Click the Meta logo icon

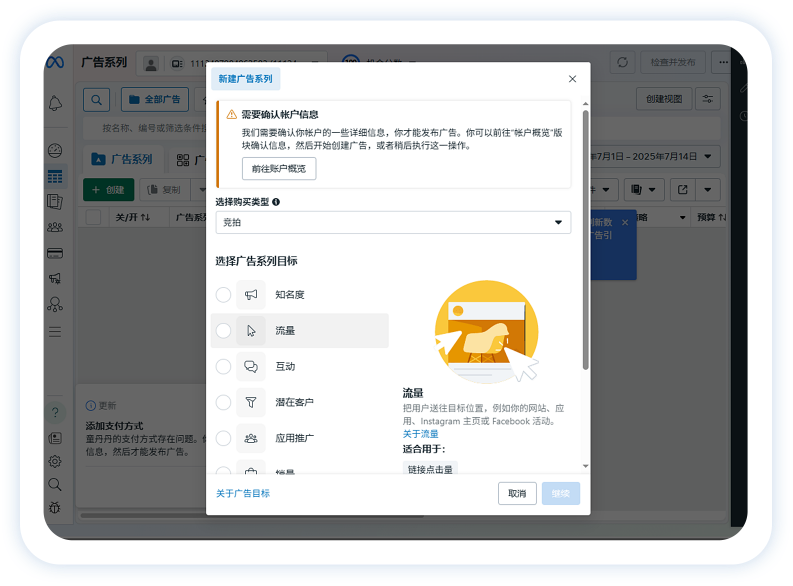55,62
